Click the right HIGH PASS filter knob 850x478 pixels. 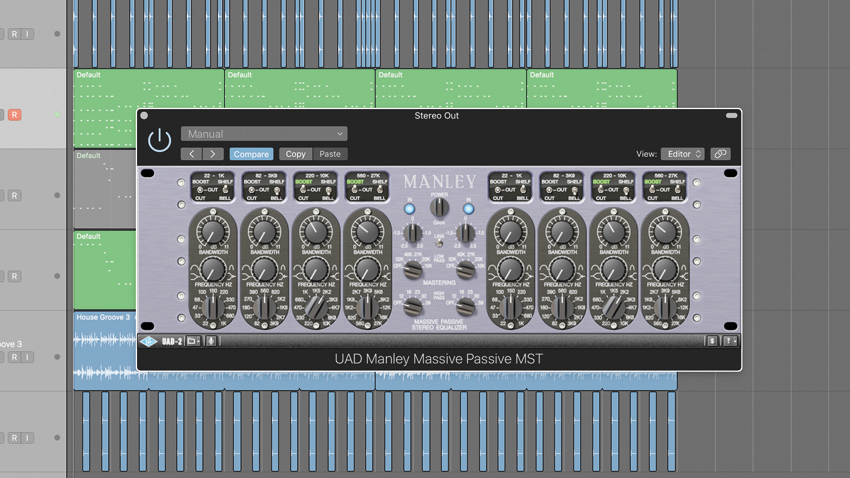465,307
